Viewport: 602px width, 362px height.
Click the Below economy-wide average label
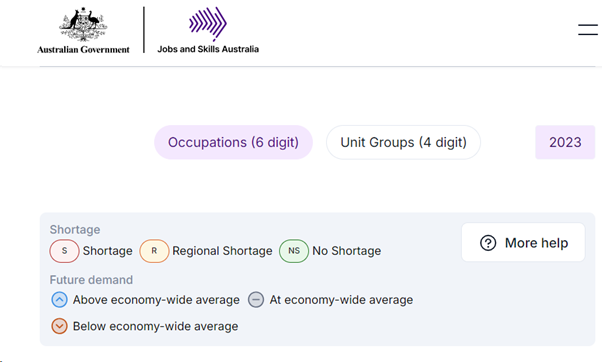coord(155,326)
